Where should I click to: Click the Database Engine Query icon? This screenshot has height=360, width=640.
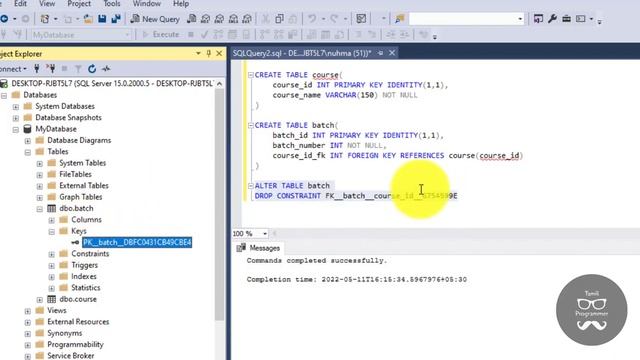(x=191, y=19)
